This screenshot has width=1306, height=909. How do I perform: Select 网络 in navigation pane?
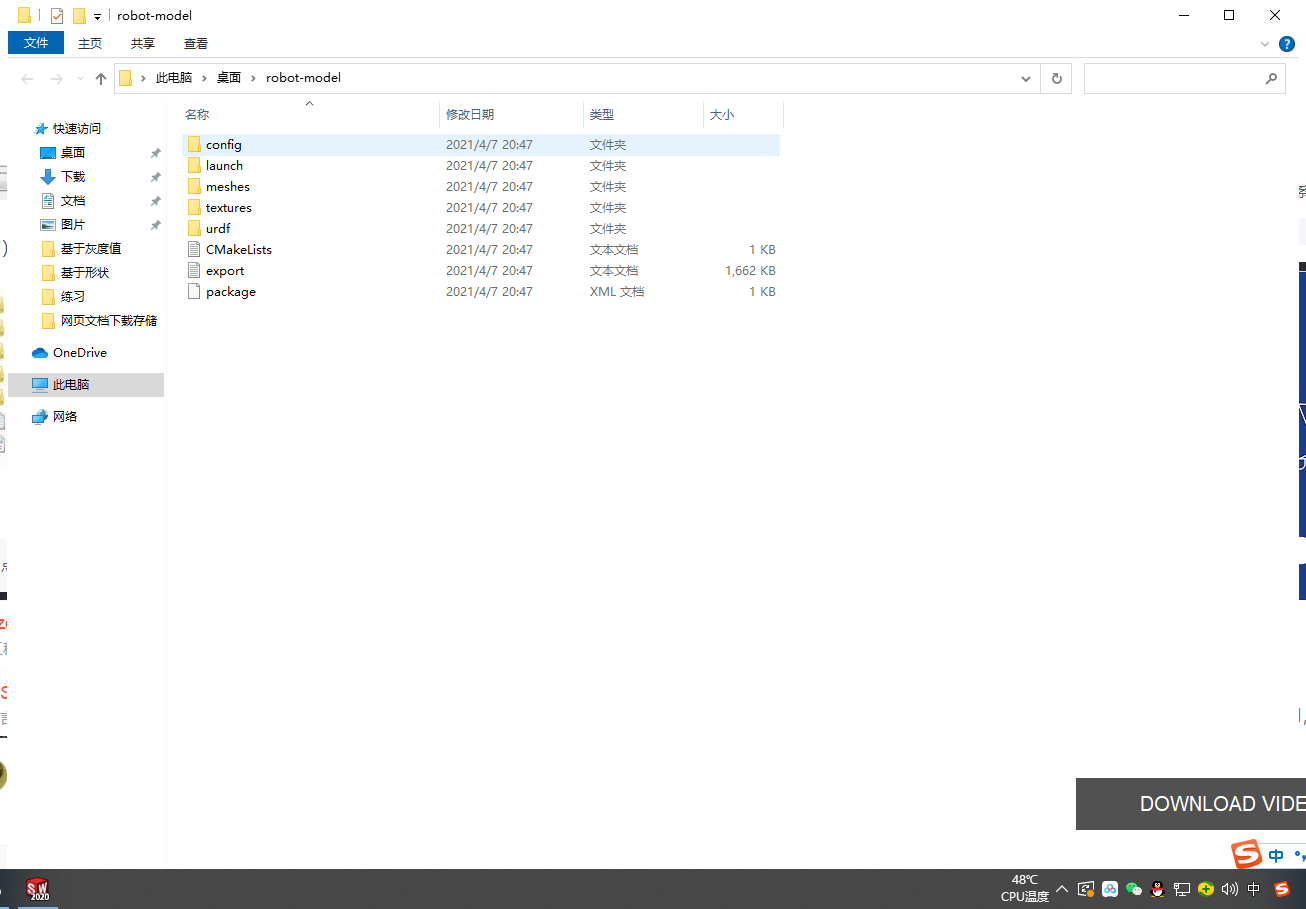point(65,417)
